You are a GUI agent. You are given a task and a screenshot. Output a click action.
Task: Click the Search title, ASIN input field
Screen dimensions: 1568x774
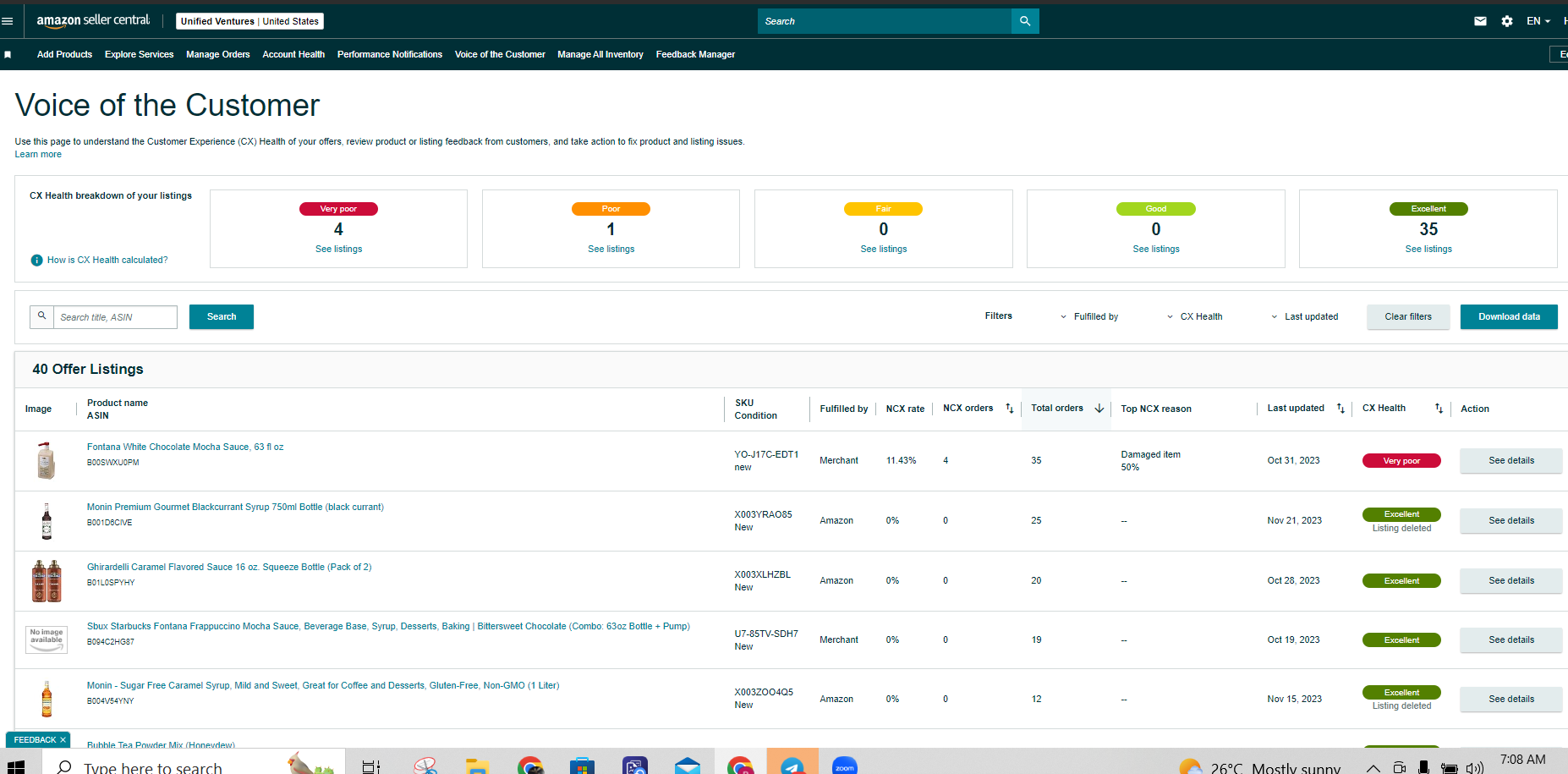[x=116, y=317]
